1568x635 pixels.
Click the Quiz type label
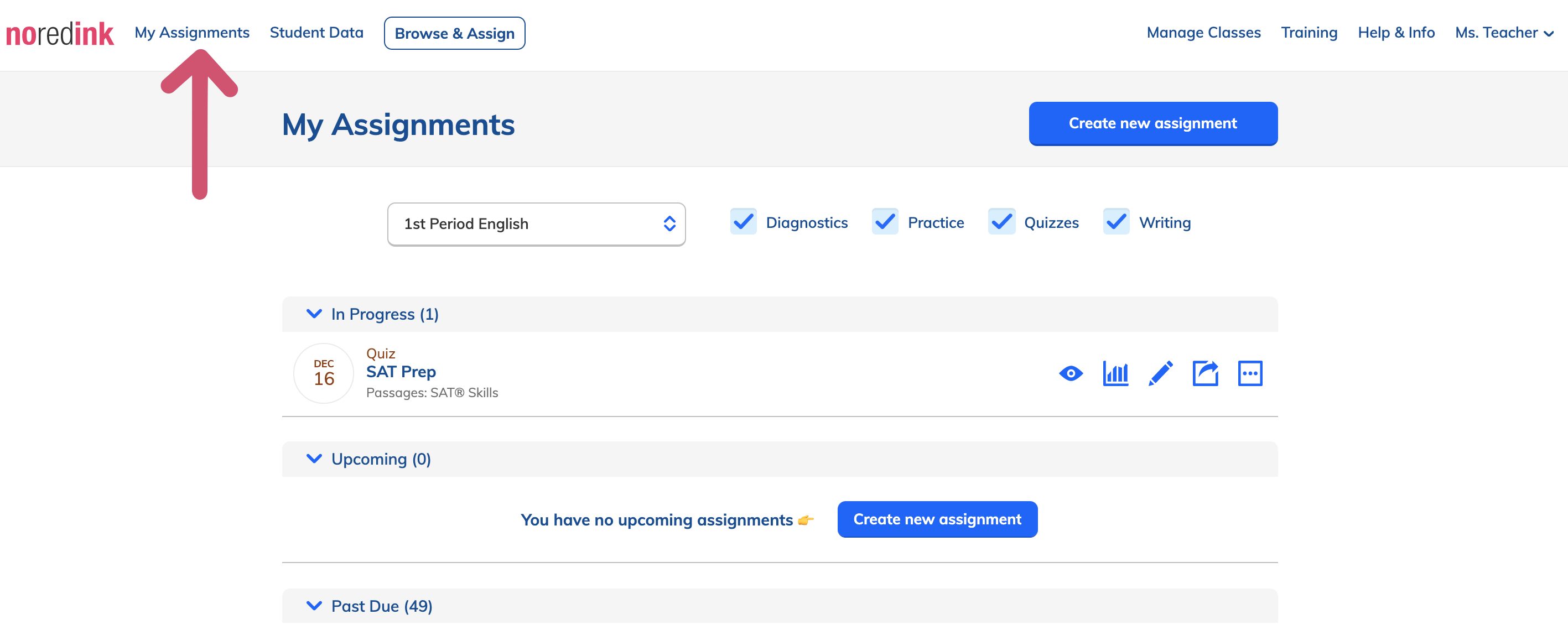point(381,353)
